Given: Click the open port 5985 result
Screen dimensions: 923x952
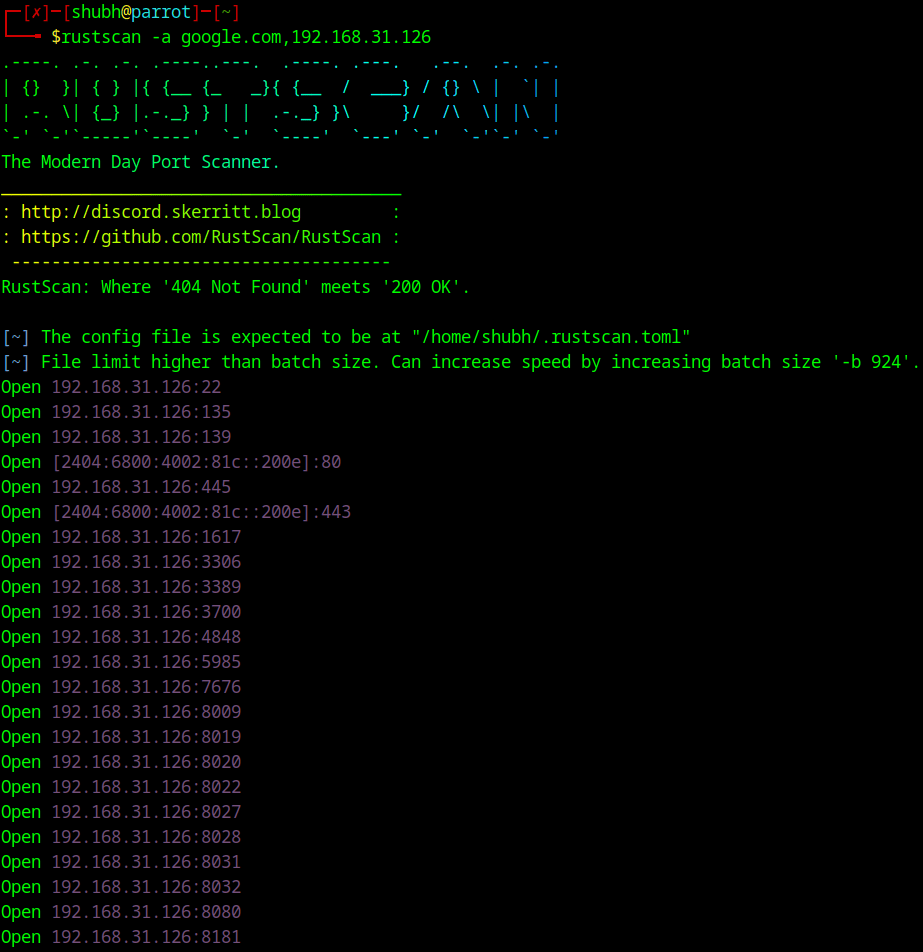Looking at the screenshot, I should coord(121,662).
